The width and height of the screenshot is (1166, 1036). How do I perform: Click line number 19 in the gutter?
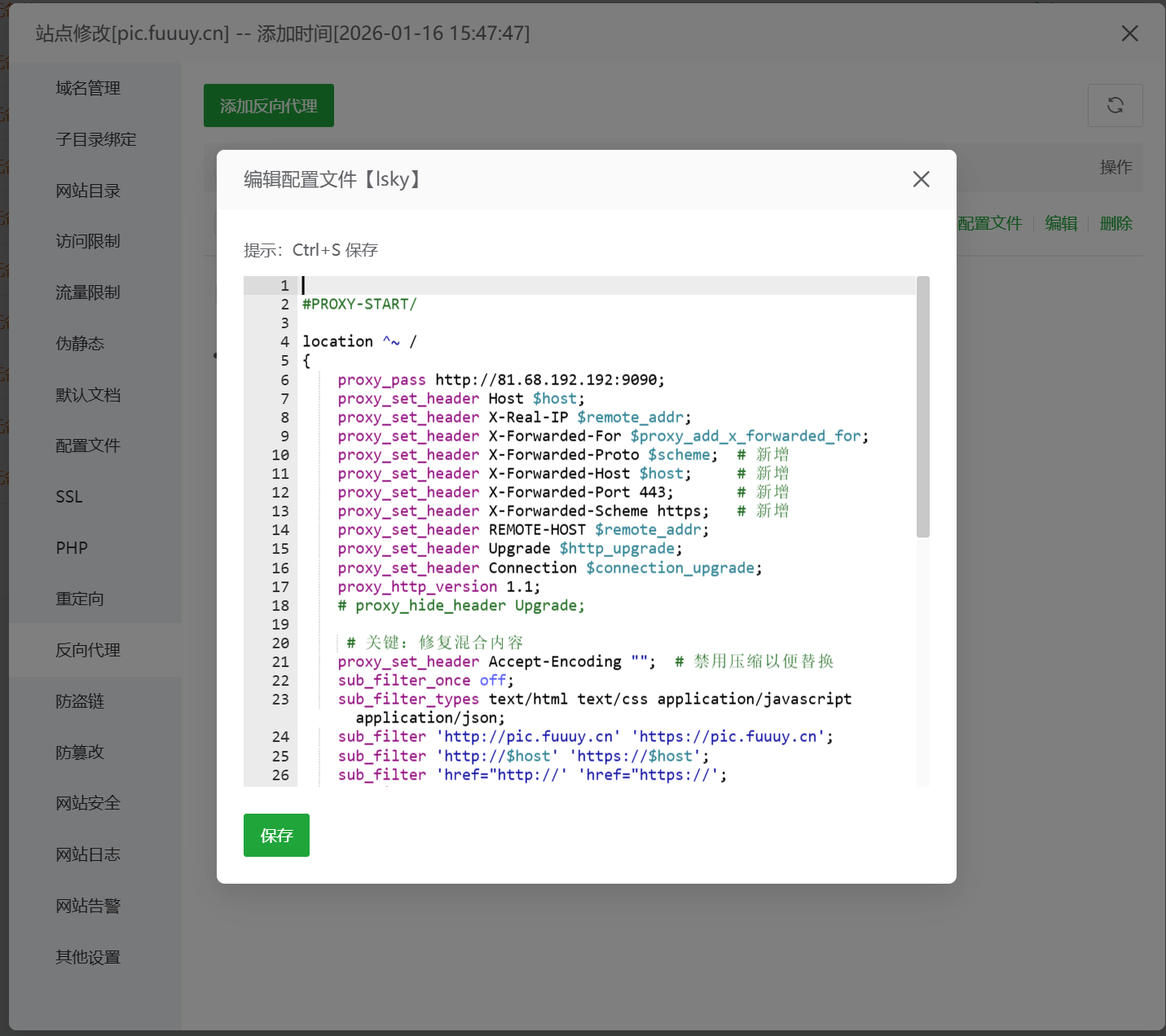click(x=280, y=624)
